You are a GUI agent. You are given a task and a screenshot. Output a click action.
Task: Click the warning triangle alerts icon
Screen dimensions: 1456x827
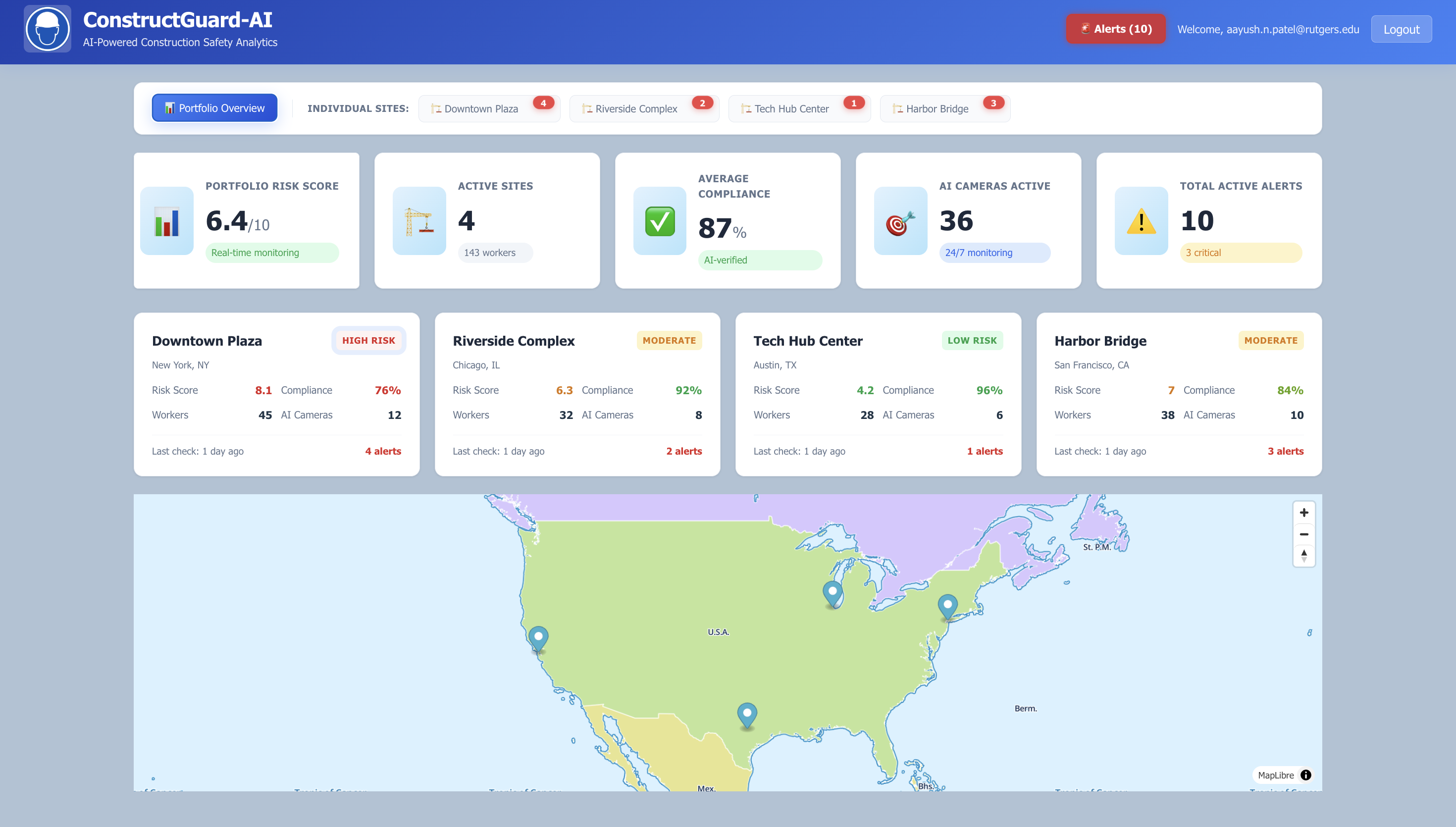point(1141,221)
